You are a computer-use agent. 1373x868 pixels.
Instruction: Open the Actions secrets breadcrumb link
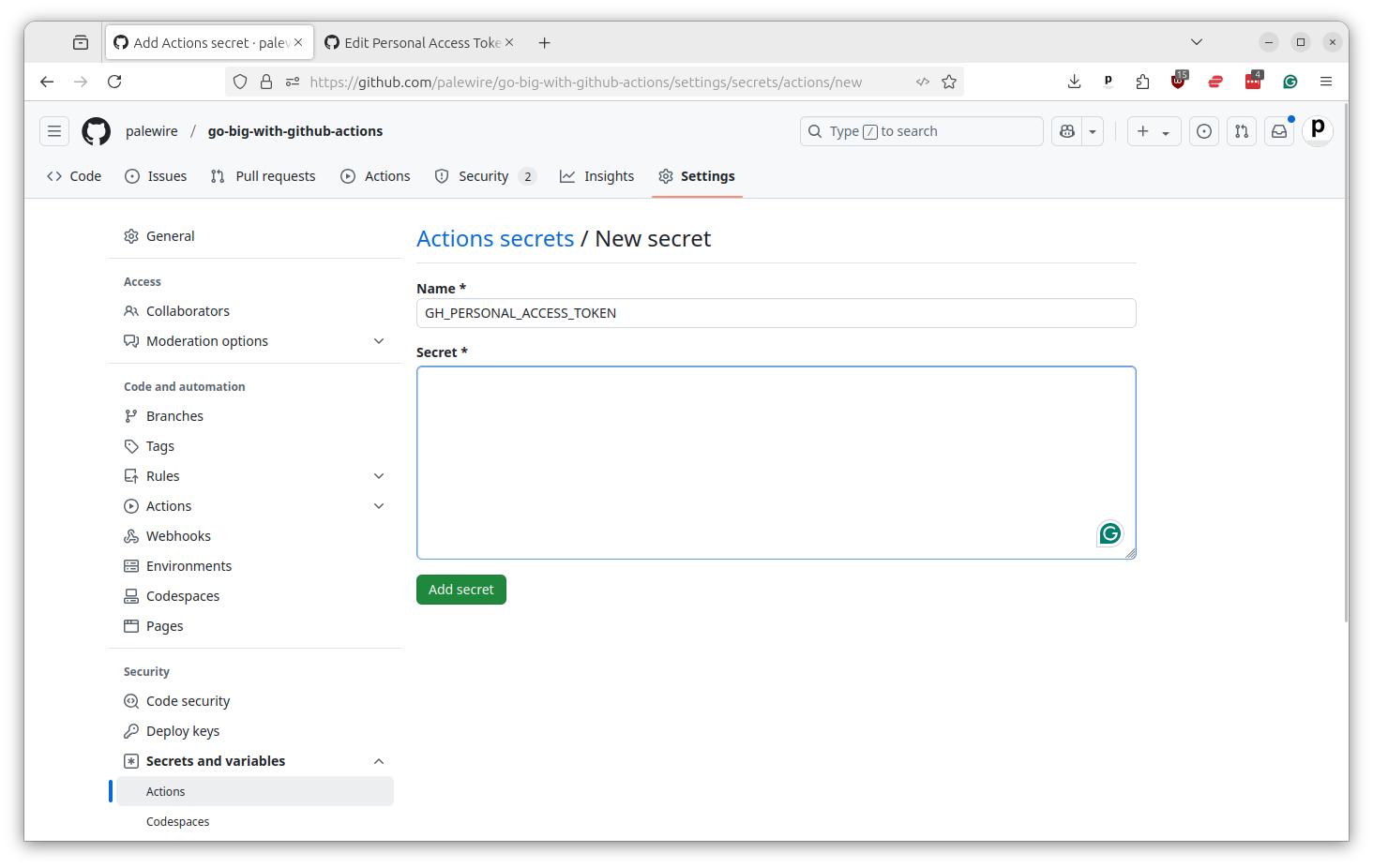point(495,238)
